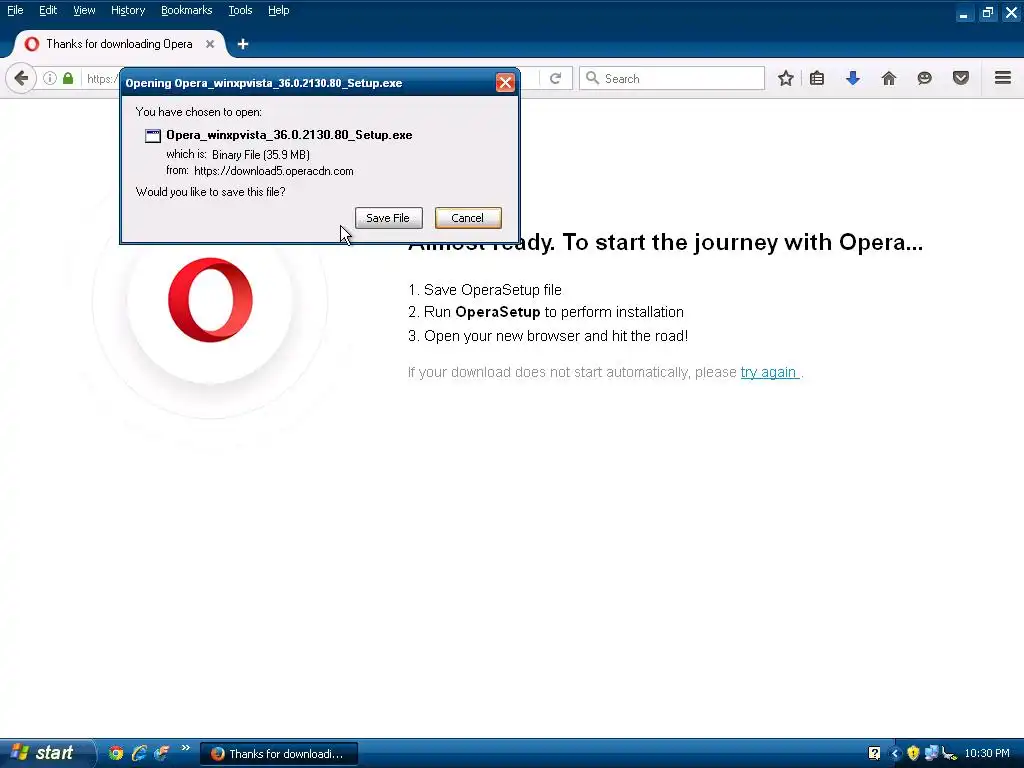Reload the current page

(x=556, y=78)
